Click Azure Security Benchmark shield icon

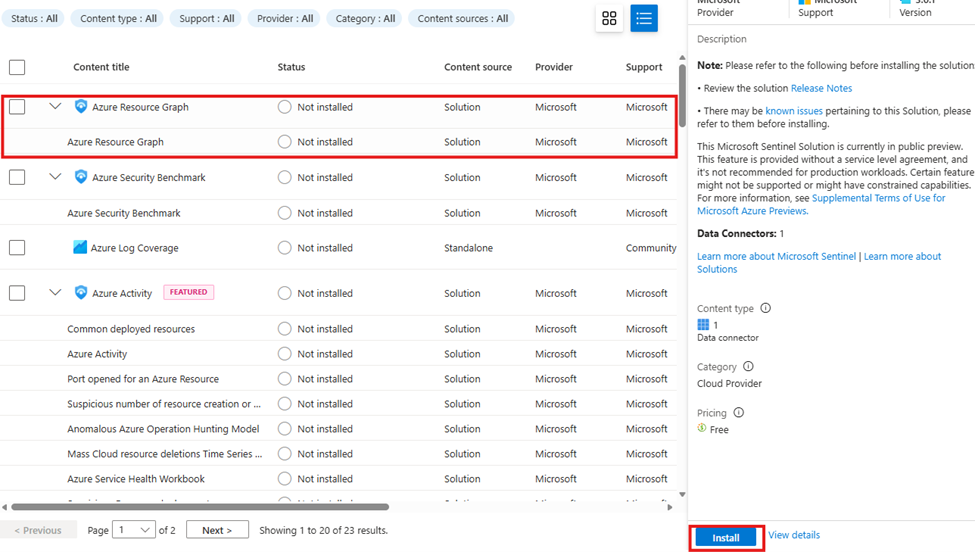(81, 177)
